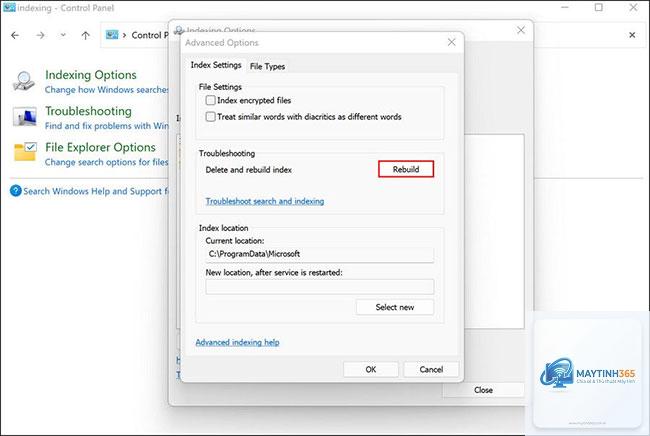The height and width of the screenshot is (436, 650).
Task: Close the Indexing Options window with X
Action: (521, 30)
